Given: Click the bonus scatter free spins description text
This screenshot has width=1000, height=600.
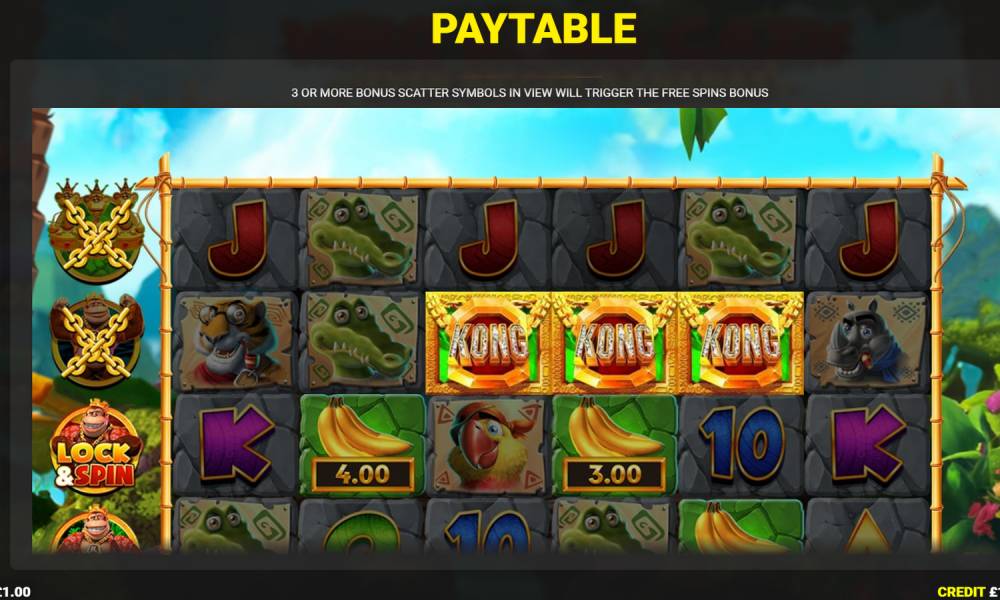Looking at the screenshot, I should (529, 92).
